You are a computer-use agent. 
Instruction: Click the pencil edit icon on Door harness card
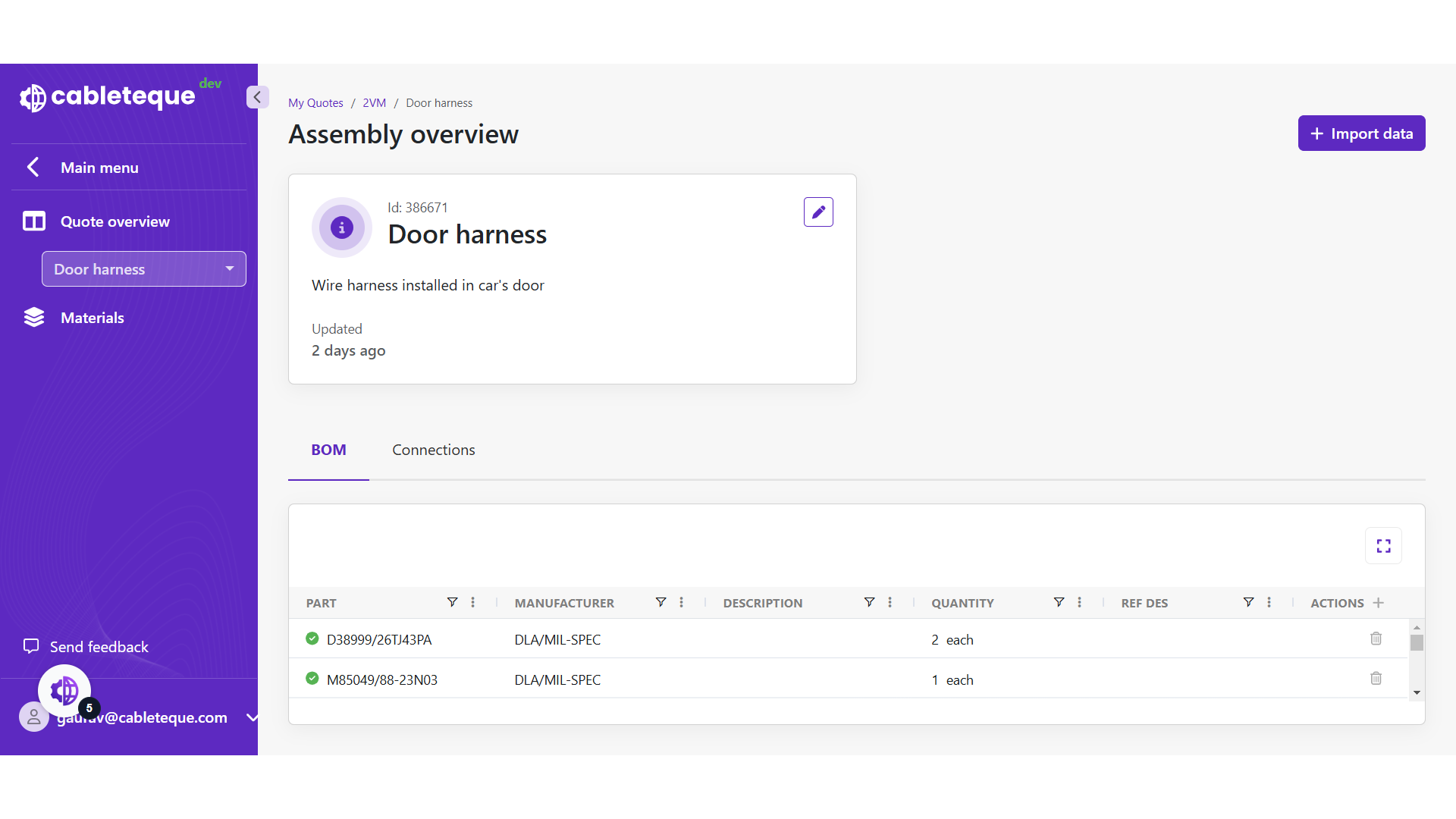click(x=818, y=212)
